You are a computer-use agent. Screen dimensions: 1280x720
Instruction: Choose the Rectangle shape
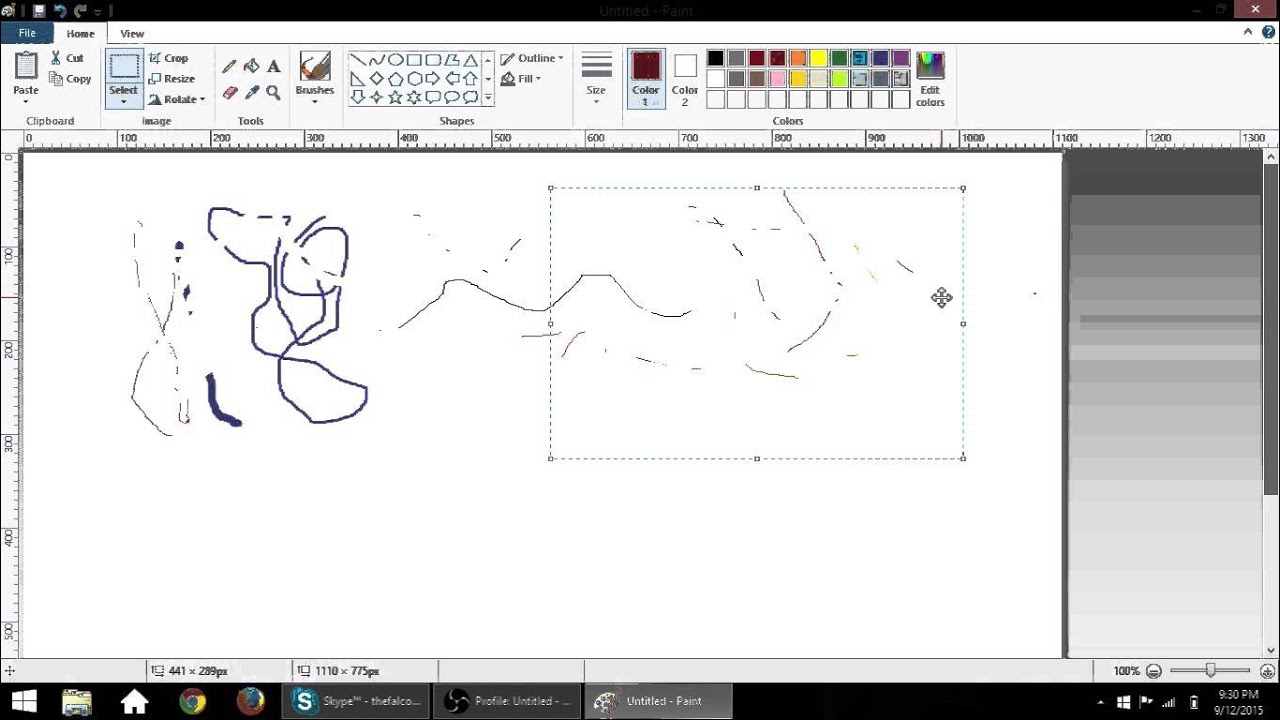click(x=414, y=60)
